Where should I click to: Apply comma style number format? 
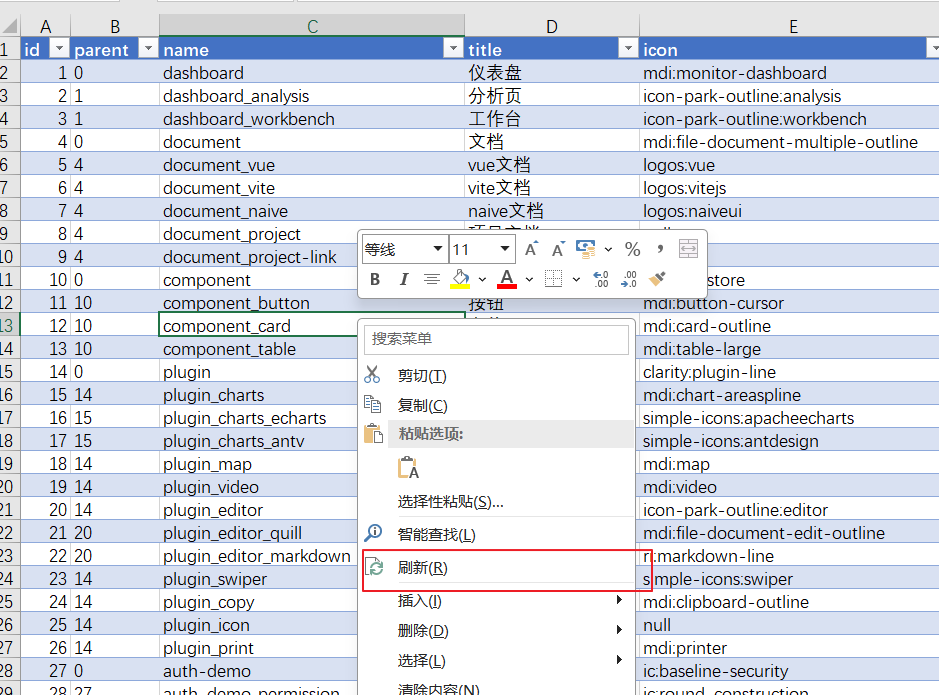[x=660, y=249]
